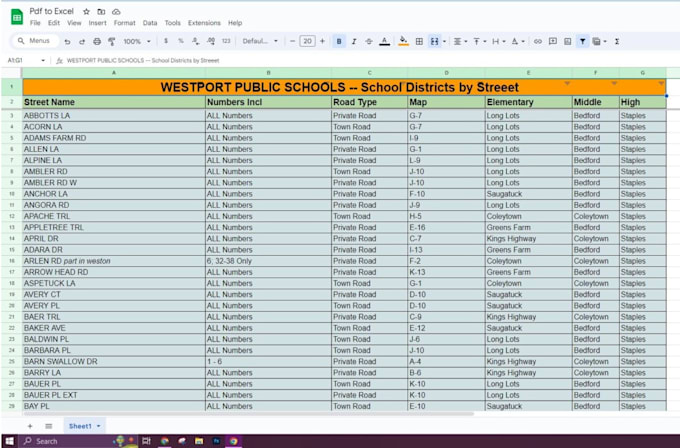The image size is (680, 448).
Task: Show the all sheets list
Action: (x=49, y=426)
